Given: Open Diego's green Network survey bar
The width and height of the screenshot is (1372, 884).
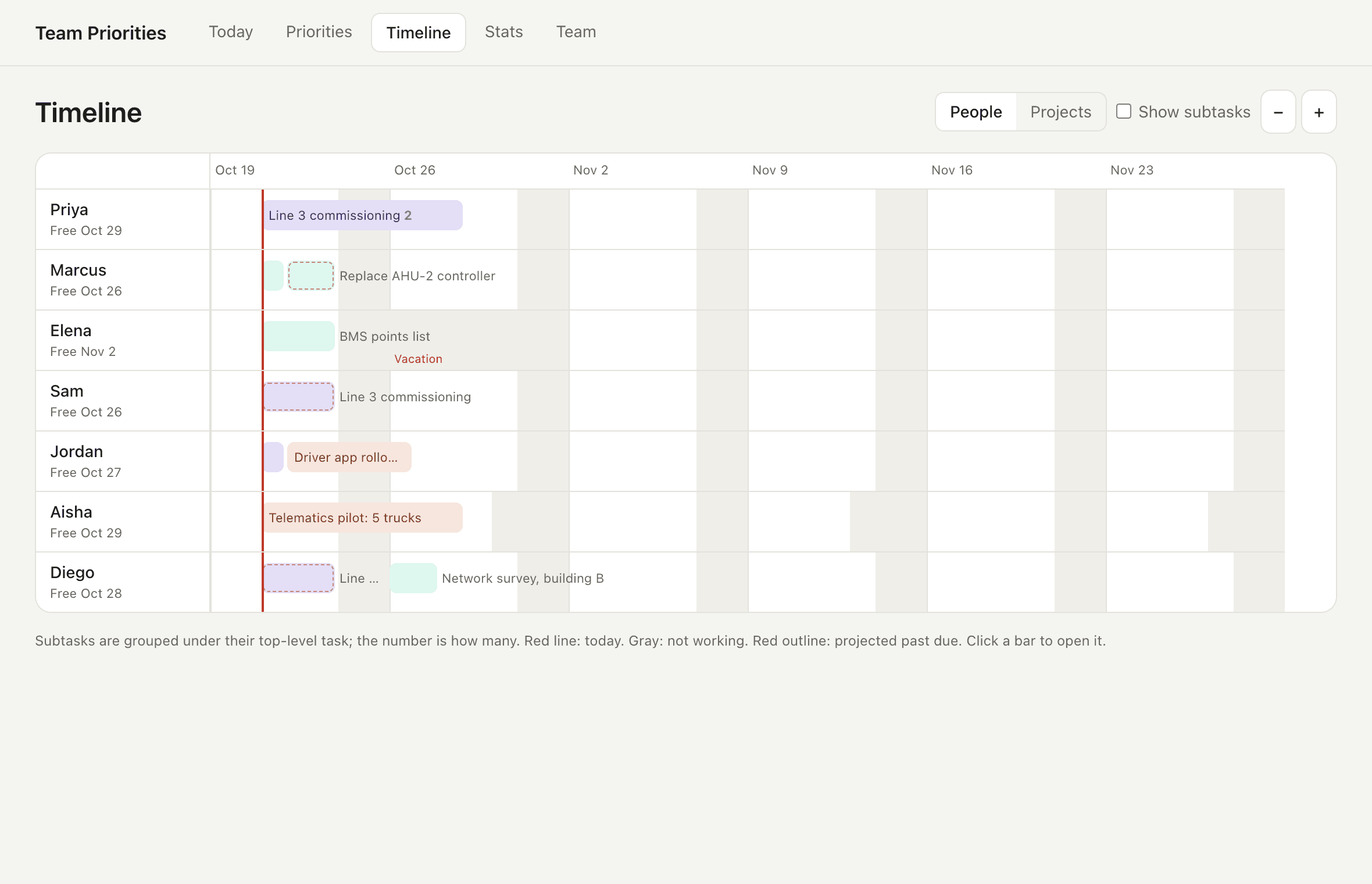Looking at the screenshot, I should click(x=413, y=578).
